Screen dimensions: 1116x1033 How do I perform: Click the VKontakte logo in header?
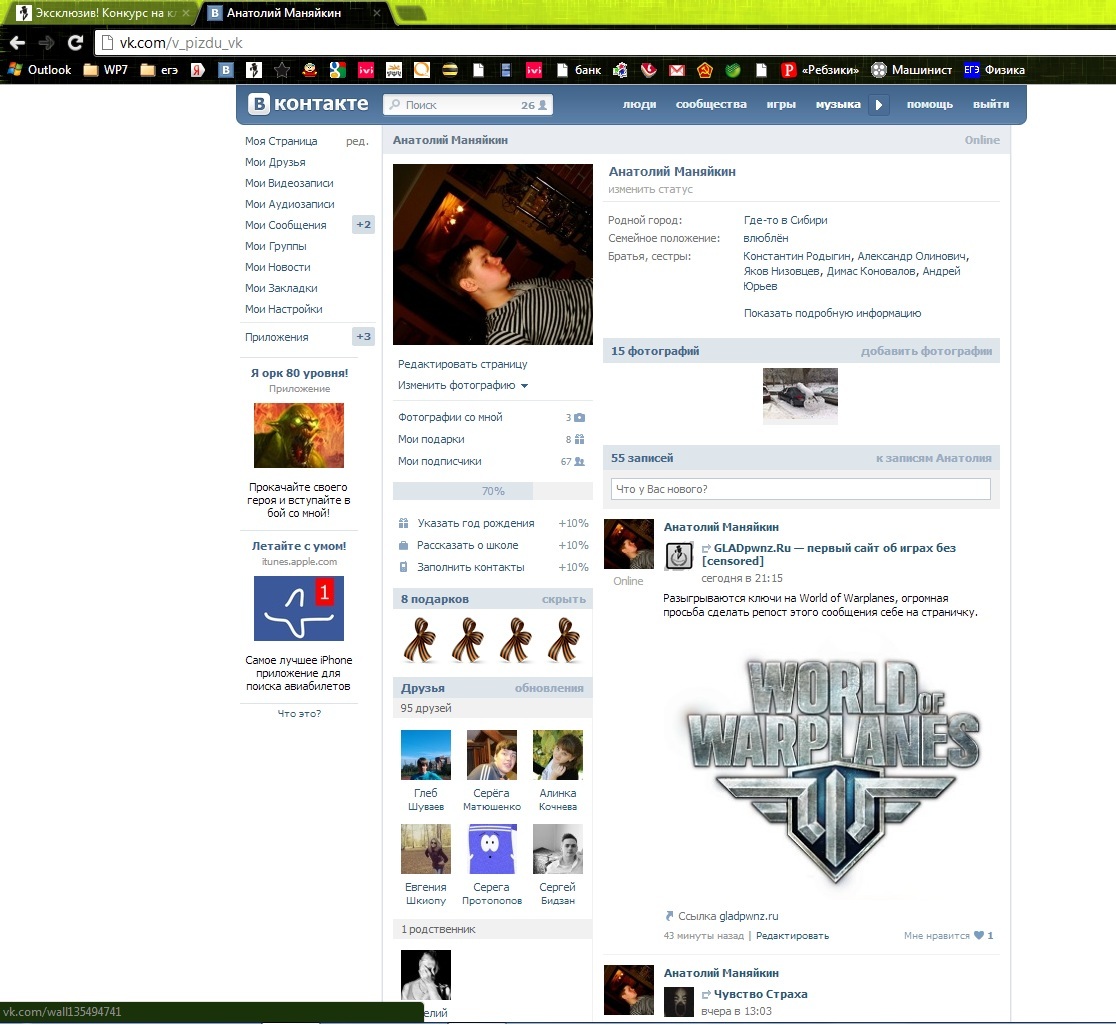(308, 104)
